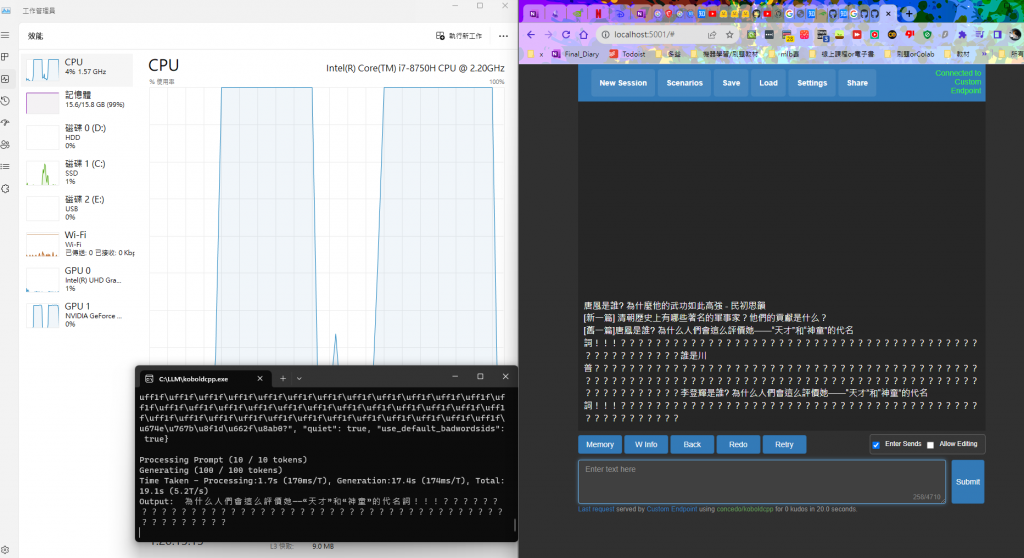Open Processes page in Task Manager sidebar

5,57
